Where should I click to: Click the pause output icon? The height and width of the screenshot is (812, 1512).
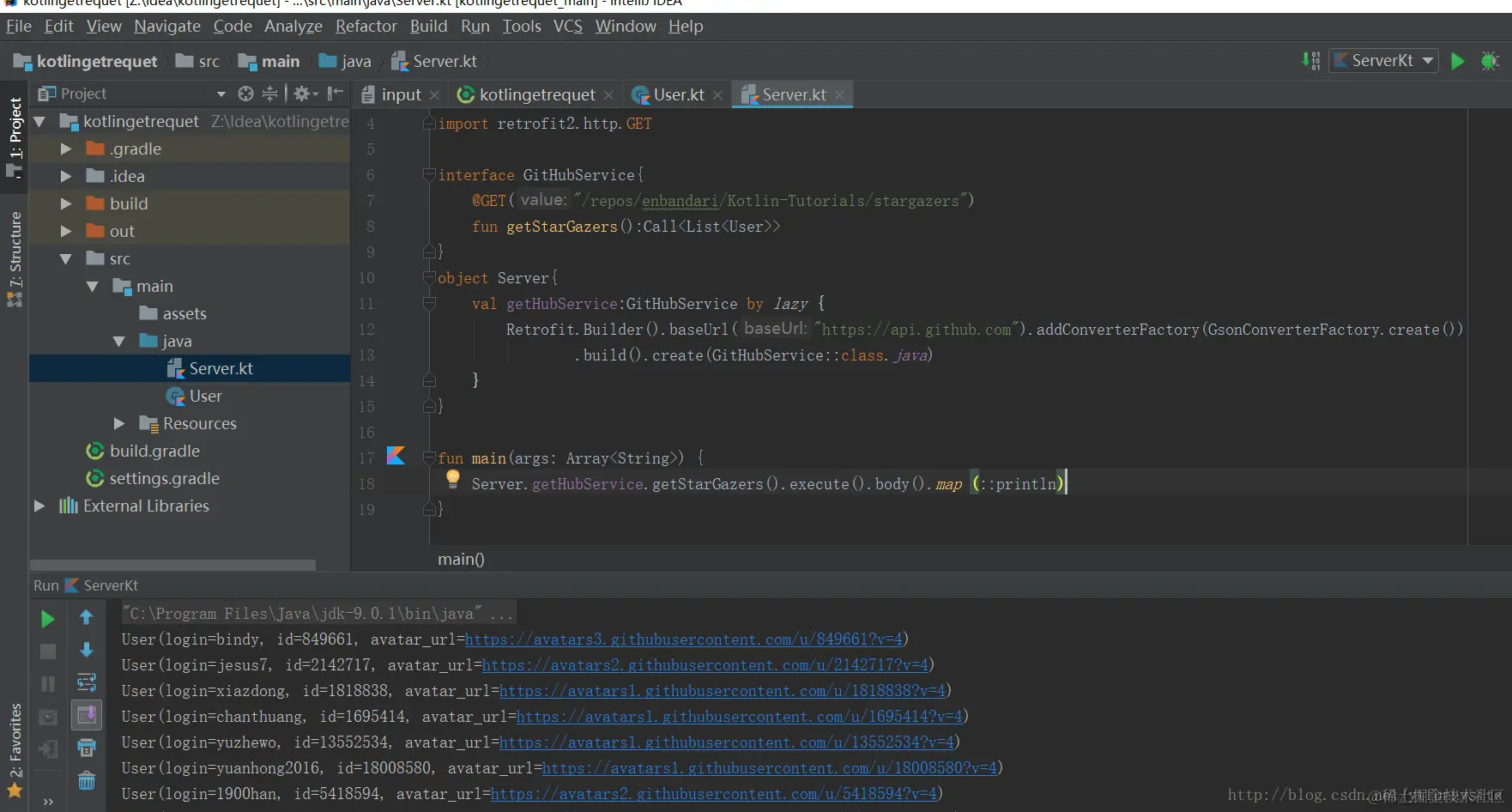[x=48, y=684]
